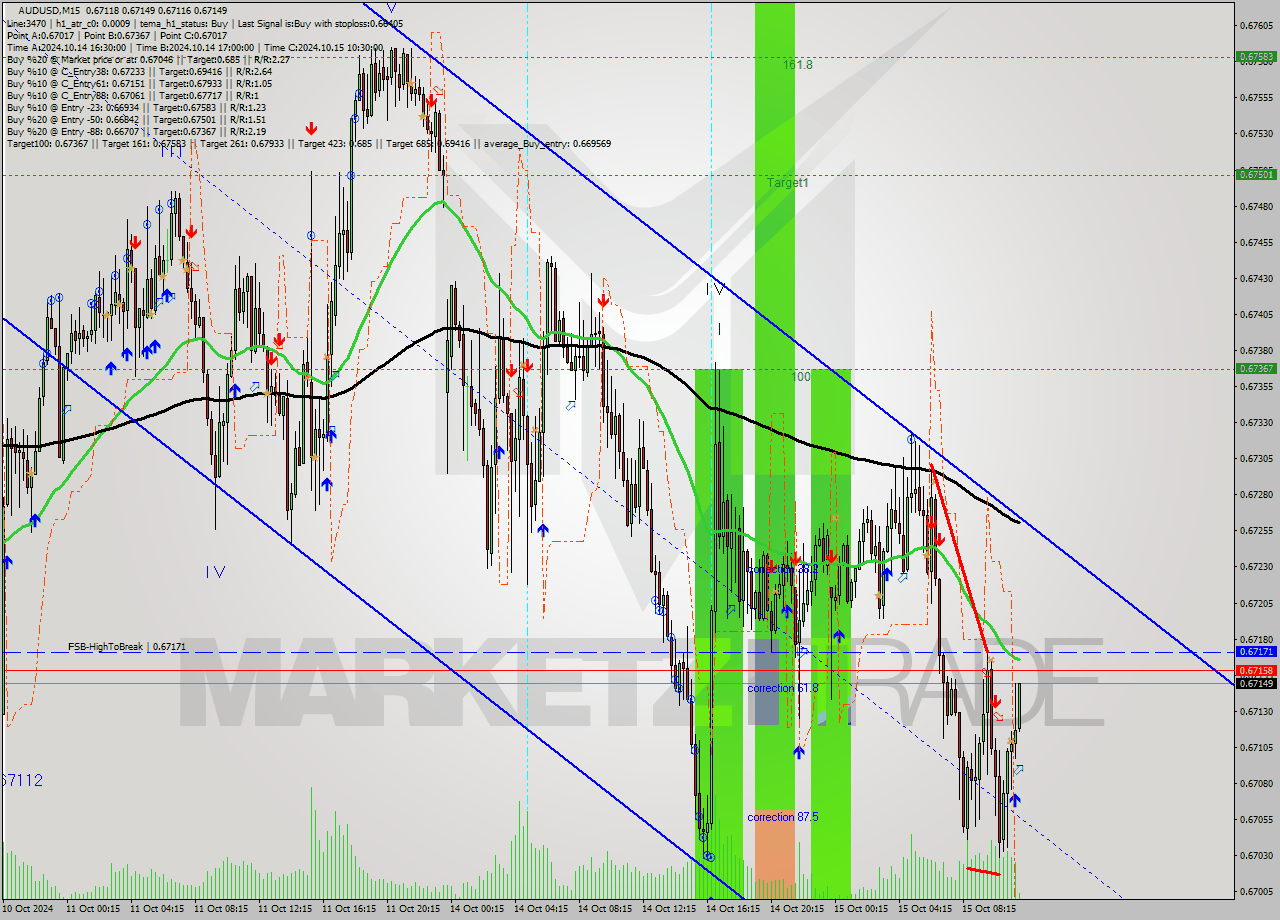
Task: Click the 0.67080 price axis label
Action: point(1256,783)
